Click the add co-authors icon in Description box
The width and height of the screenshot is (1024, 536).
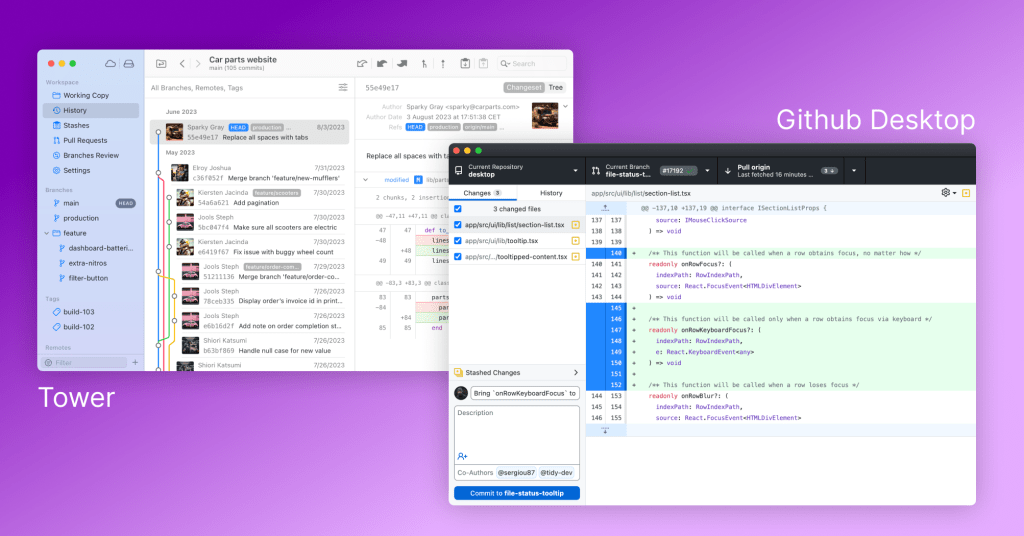coord(462,456)
